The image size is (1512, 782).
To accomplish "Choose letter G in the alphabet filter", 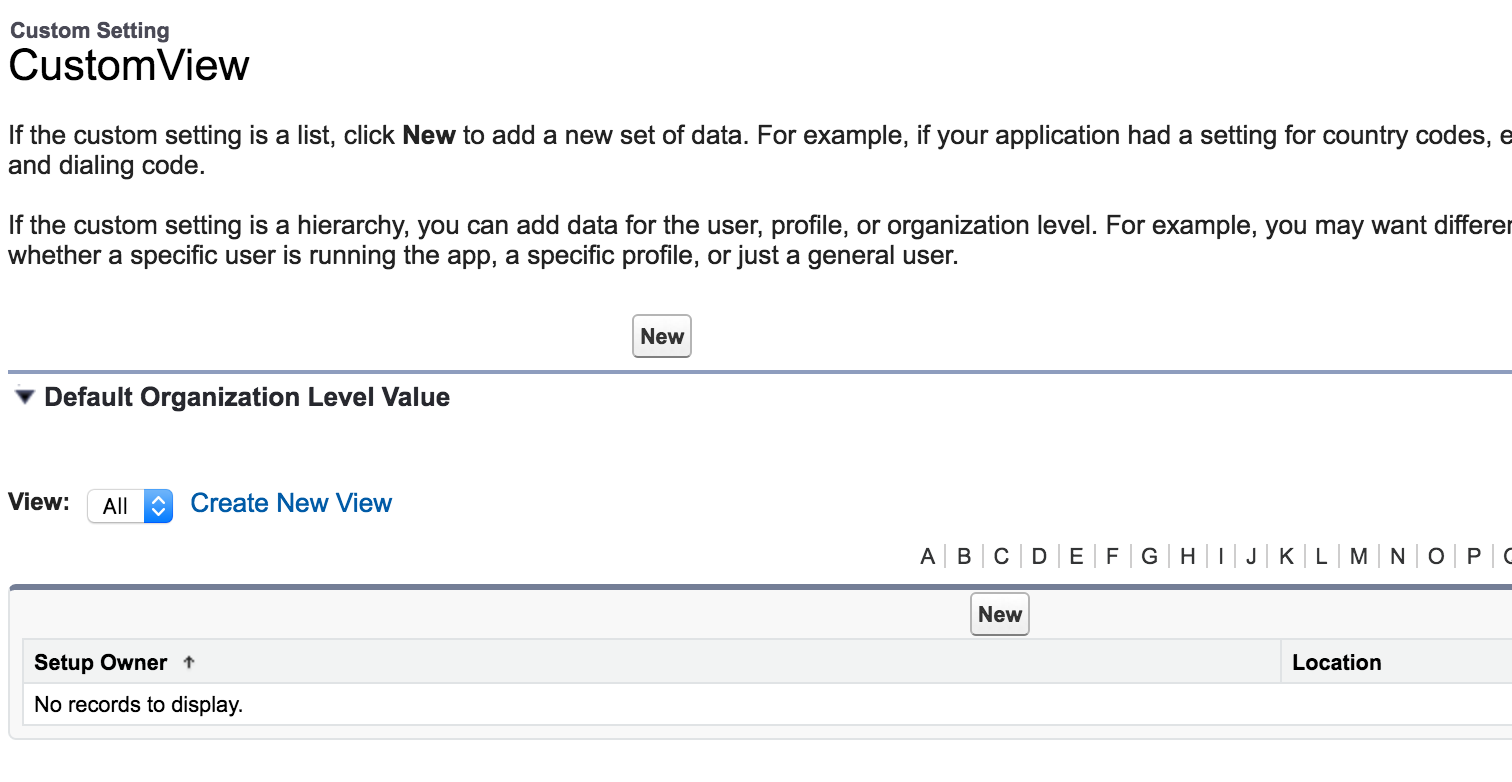I will pos(1149,556).
